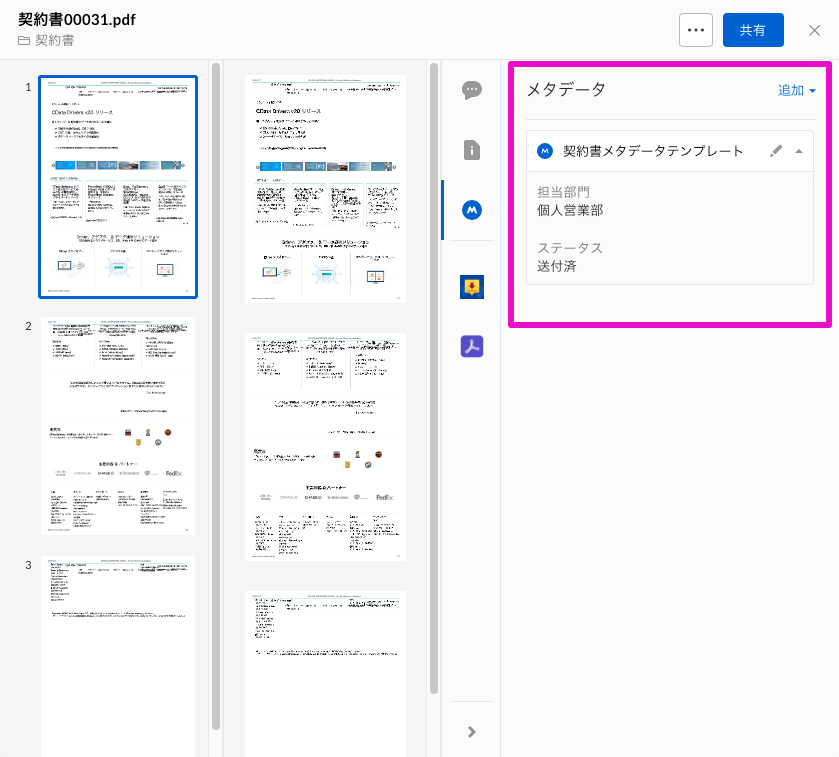Click the second page in document preview

[x=325, y=447]
